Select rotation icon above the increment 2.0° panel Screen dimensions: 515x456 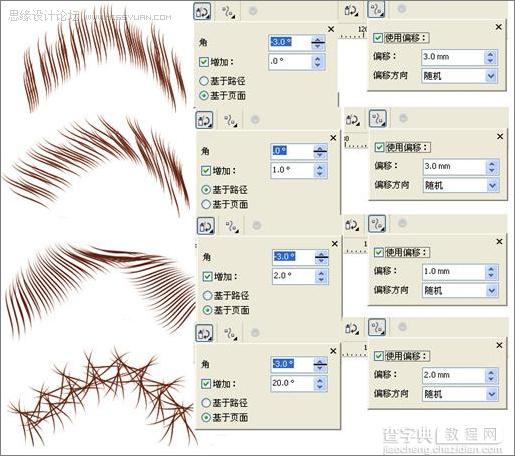coord(206,226)
